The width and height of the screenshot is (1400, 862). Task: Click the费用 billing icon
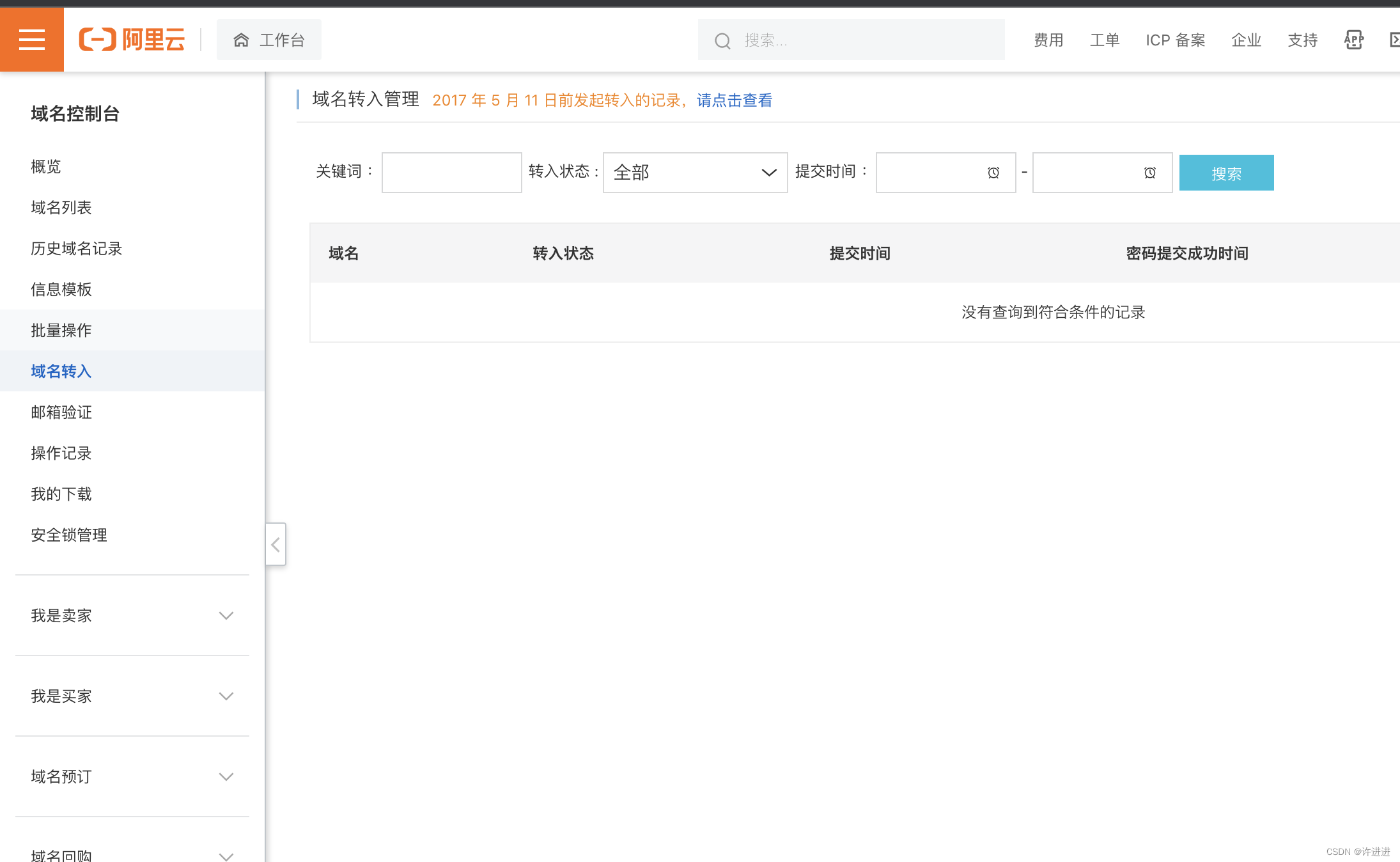pyautogui.click(x=1050, y=39)
